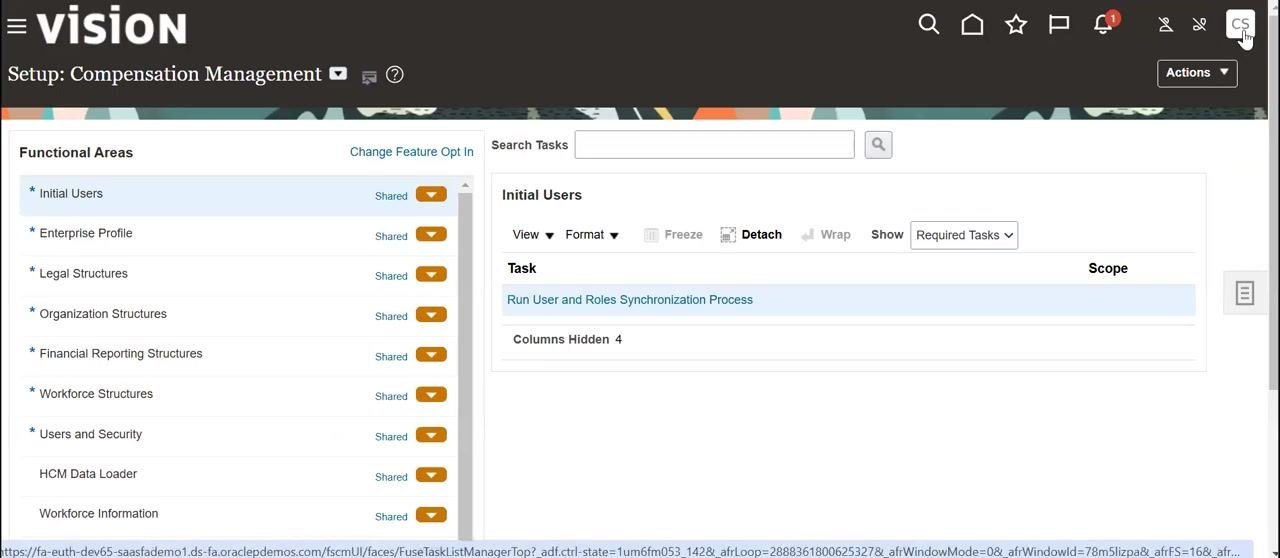Open the Format menu
This screenshot has width=1280, height=558.
coord(592,234)
